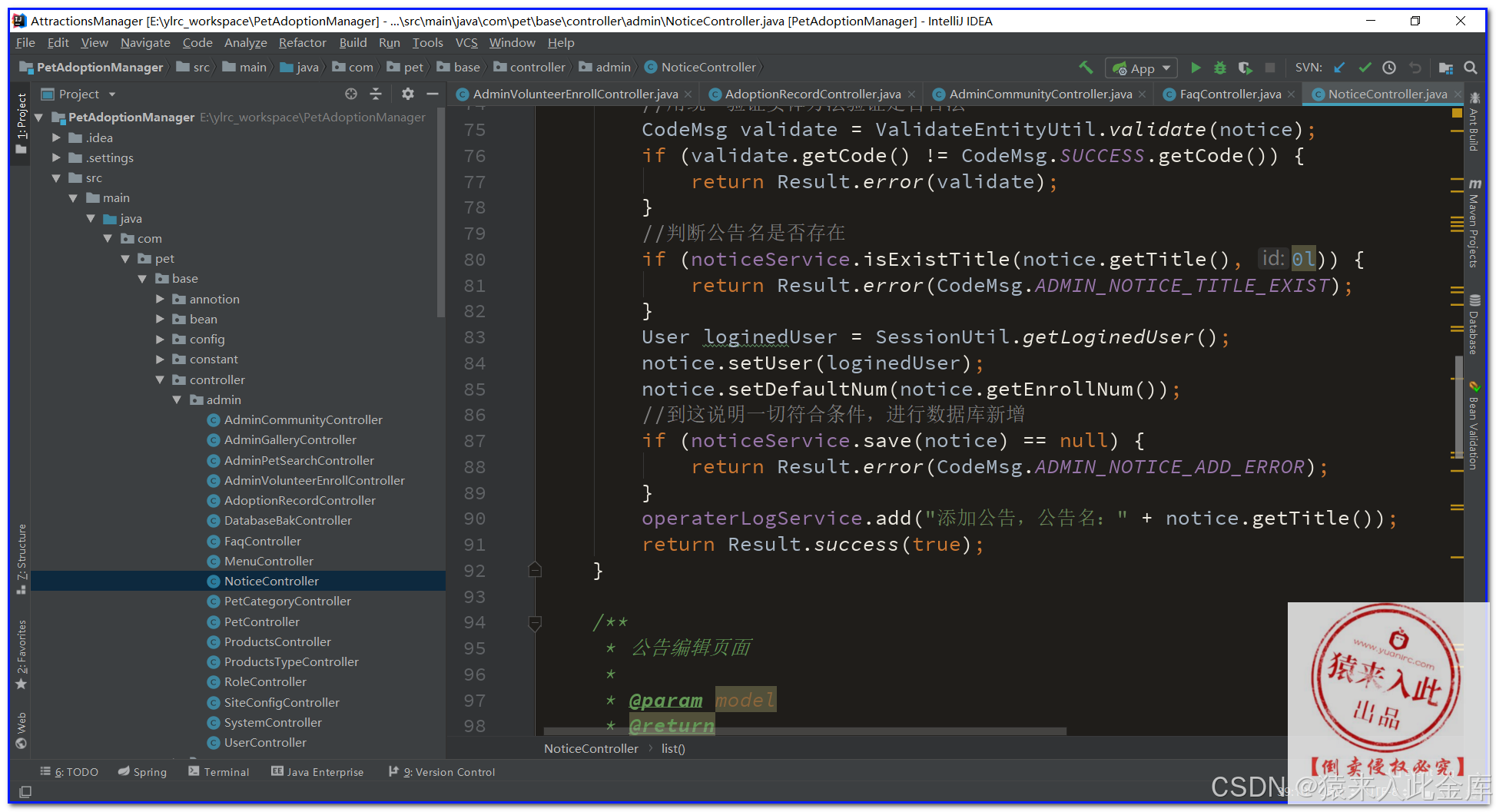Open the Database side panel
This screenshot has height=812, width=1496.
click(x=1474, y=324)
